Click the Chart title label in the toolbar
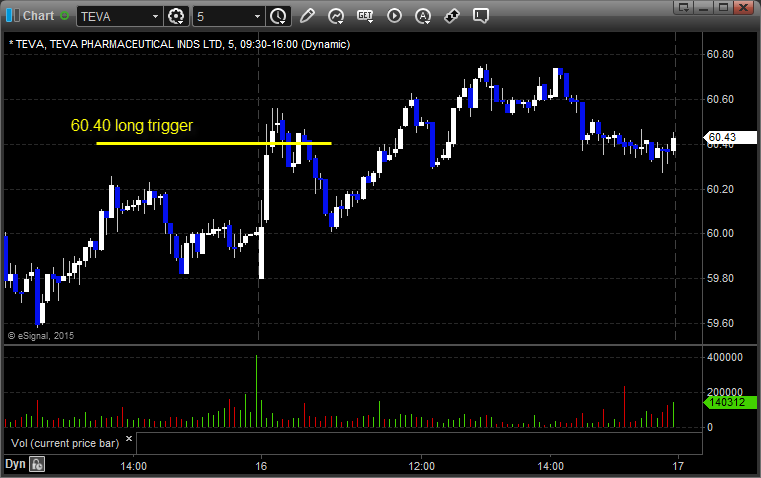761x478 pixels. coord(38,16)
